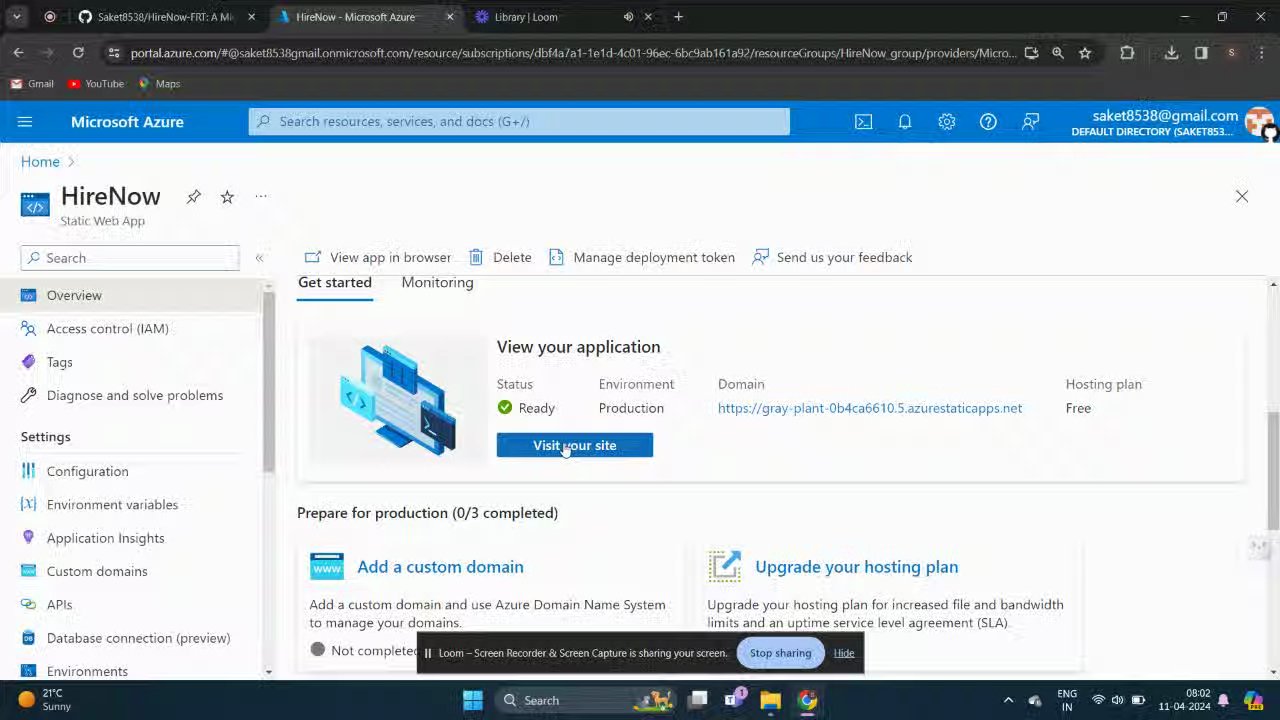Open the Azure portal hamburger menu
Screen dimensions: 1280x720
[x=25, y=122]
